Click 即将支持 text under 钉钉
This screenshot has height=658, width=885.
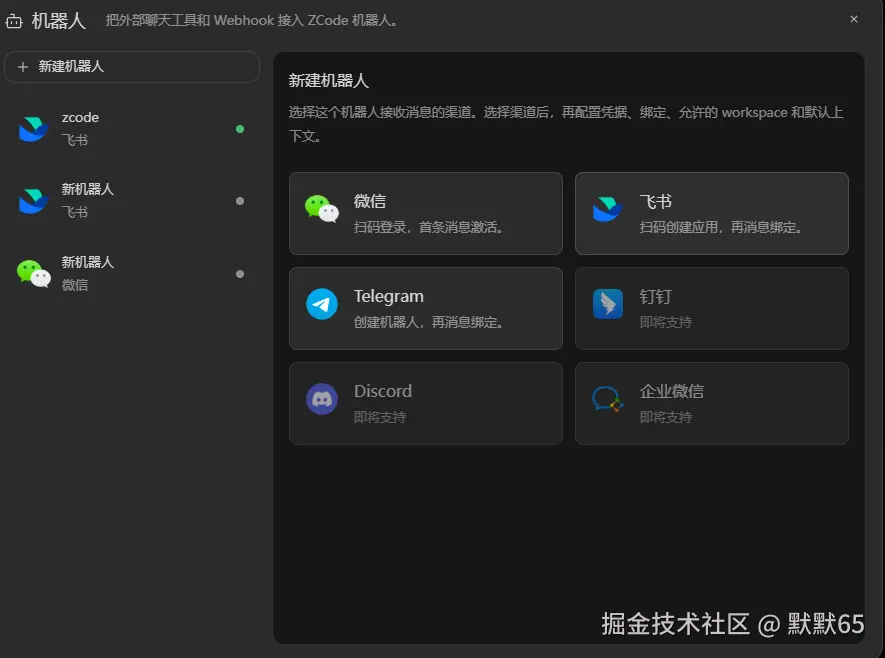pos(665,322)
